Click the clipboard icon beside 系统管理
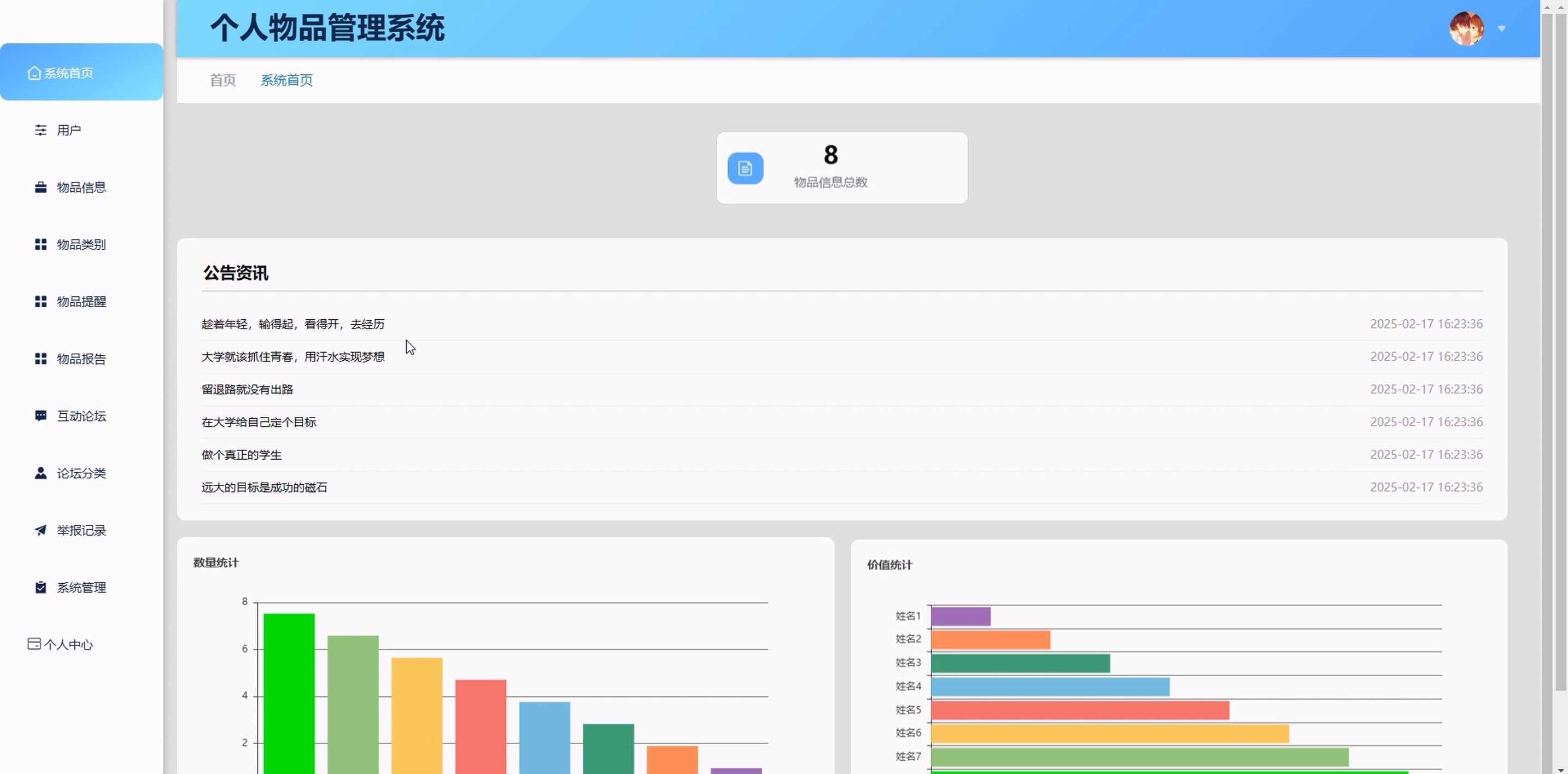The image size is (1568, 774). click(41, 588)
